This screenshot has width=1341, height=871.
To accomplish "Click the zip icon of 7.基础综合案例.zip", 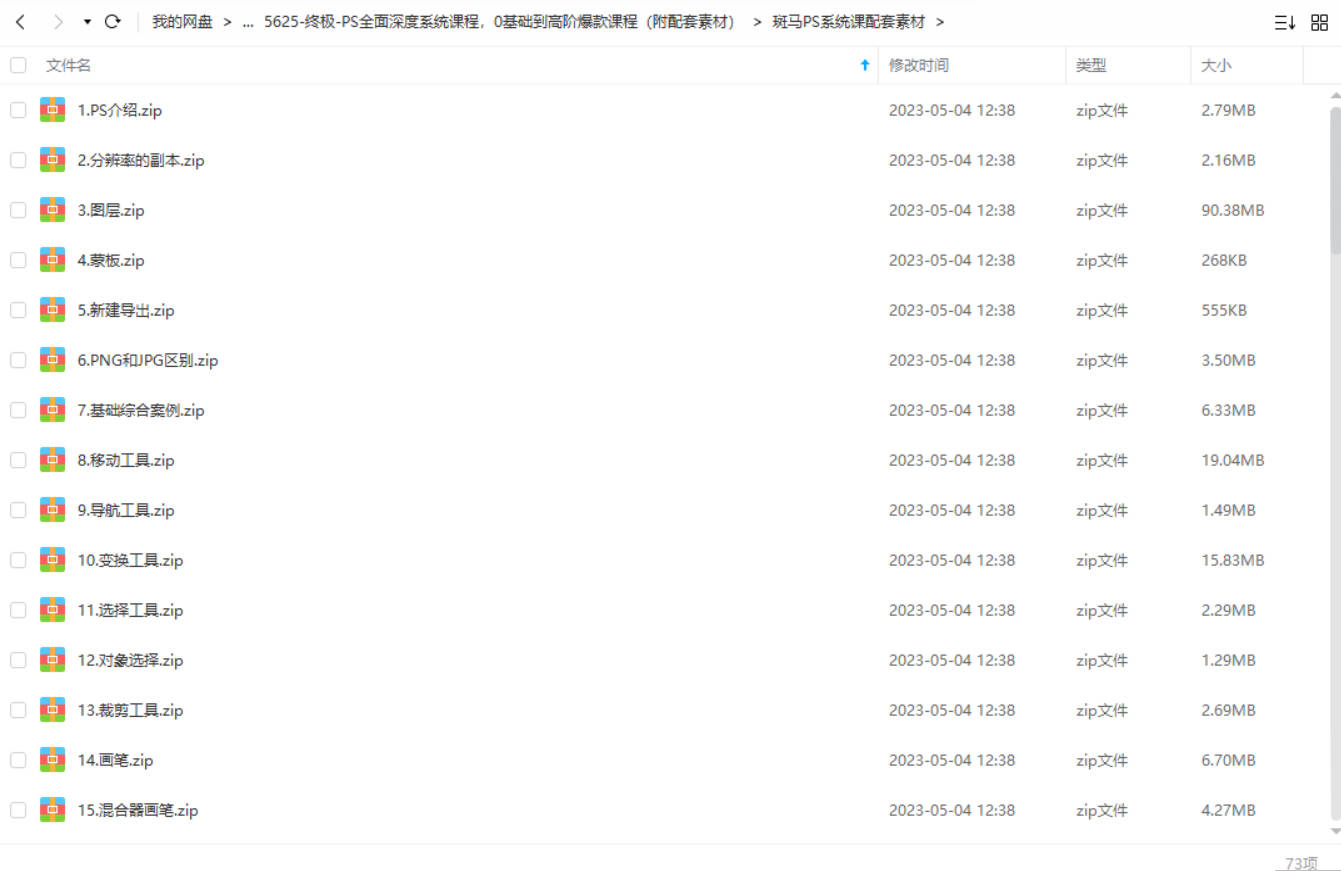I will pyautogui.click(x=53, y=410).
